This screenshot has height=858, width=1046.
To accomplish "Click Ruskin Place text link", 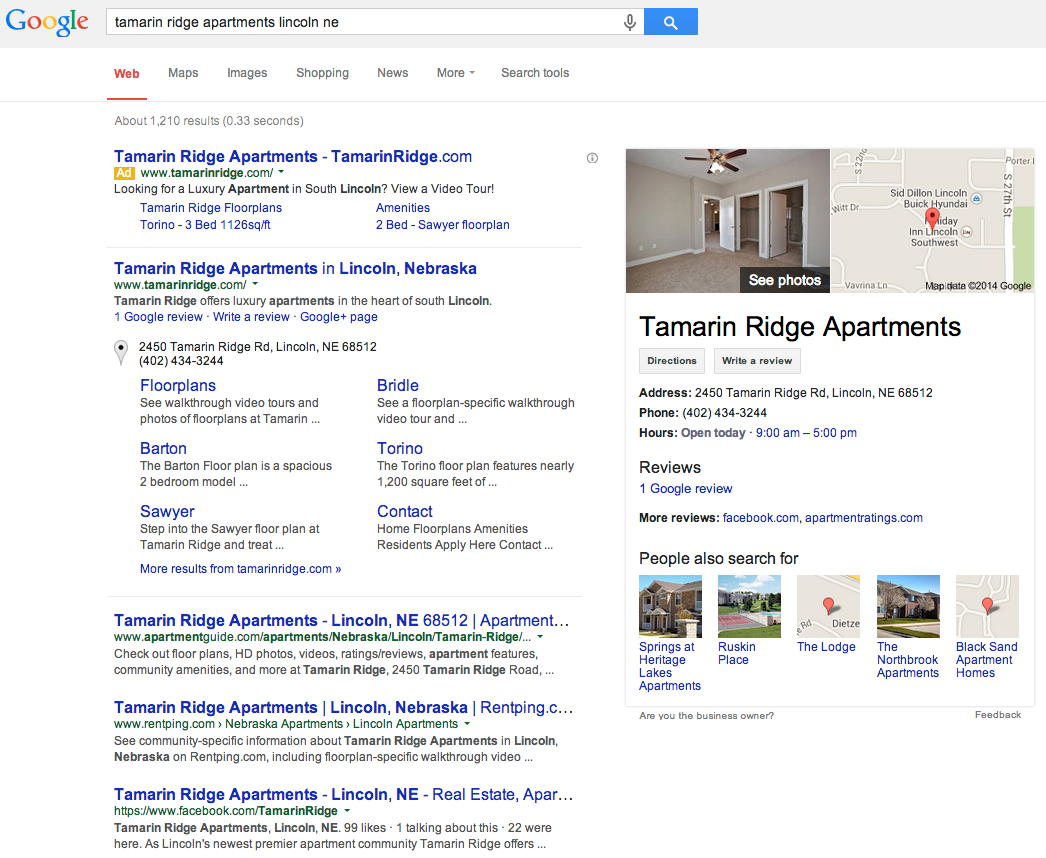I will 736,653.
